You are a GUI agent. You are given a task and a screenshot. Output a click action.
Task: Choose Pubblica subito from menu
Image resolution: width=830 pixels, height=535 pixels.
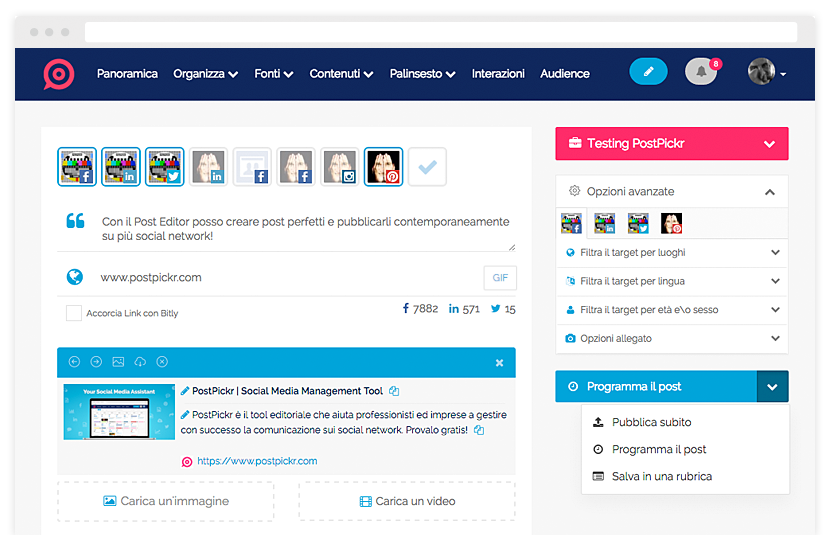click(x=685, y=422)
